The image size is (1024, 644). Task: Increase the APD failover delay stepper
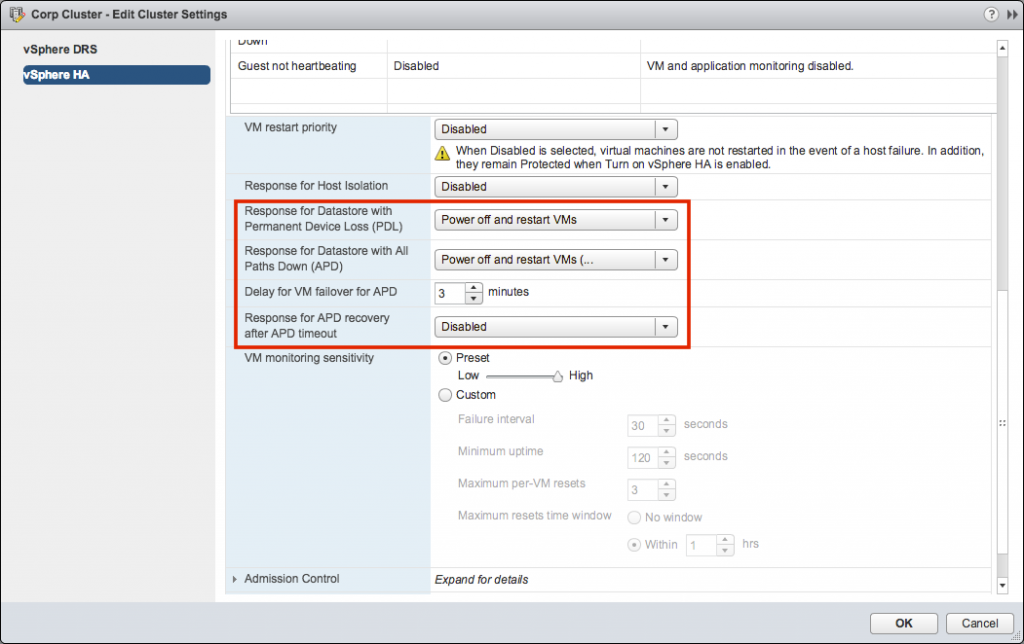pyautogui.click(x=474, y=288)
